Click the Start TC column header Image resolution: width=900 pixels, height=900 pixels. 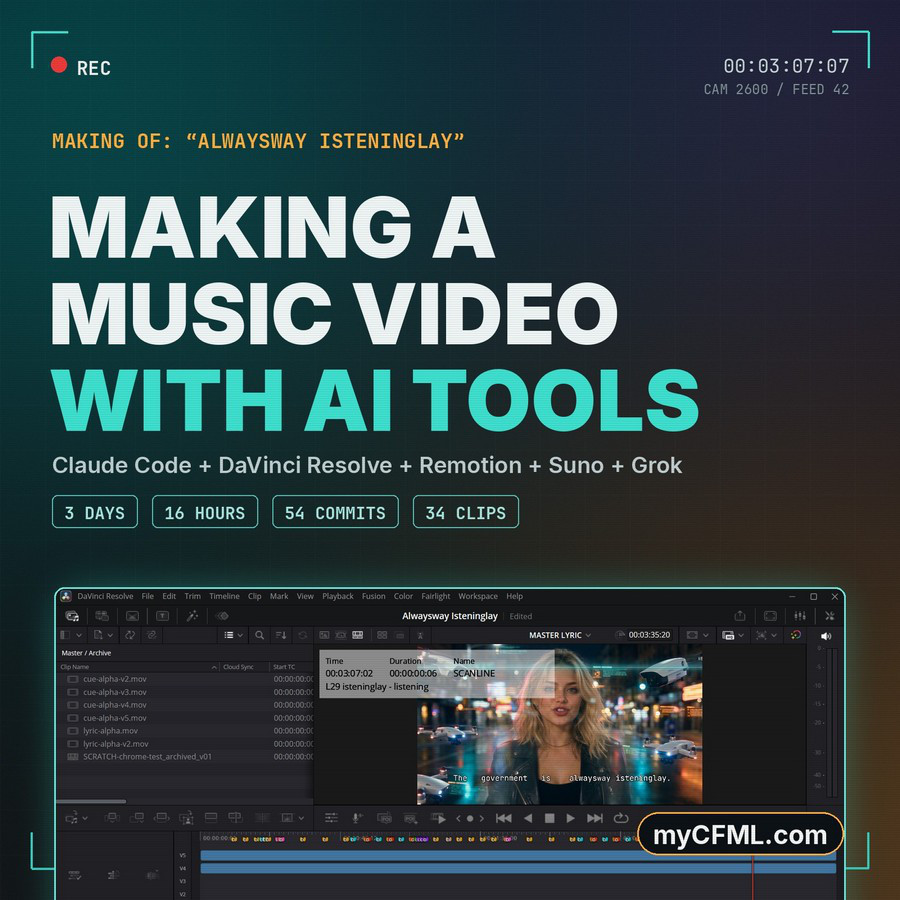(284, 667)
